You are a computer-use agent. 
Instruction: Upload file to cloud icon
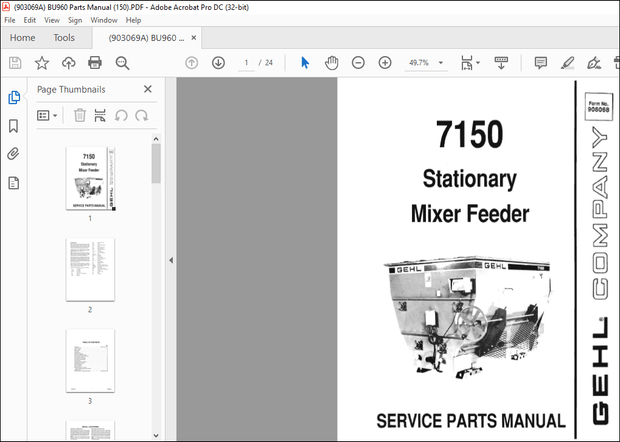point(68,63)
